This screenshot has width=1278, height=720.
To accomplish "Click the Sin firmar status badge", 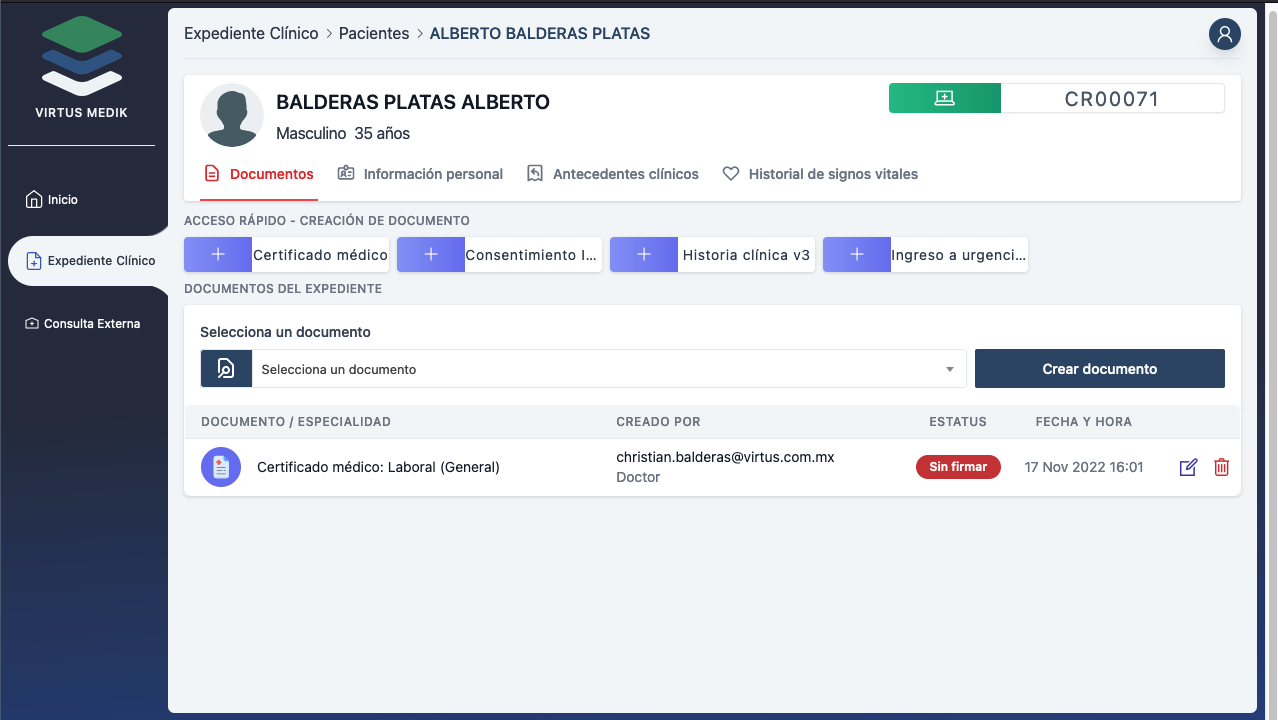I will 958,467.
